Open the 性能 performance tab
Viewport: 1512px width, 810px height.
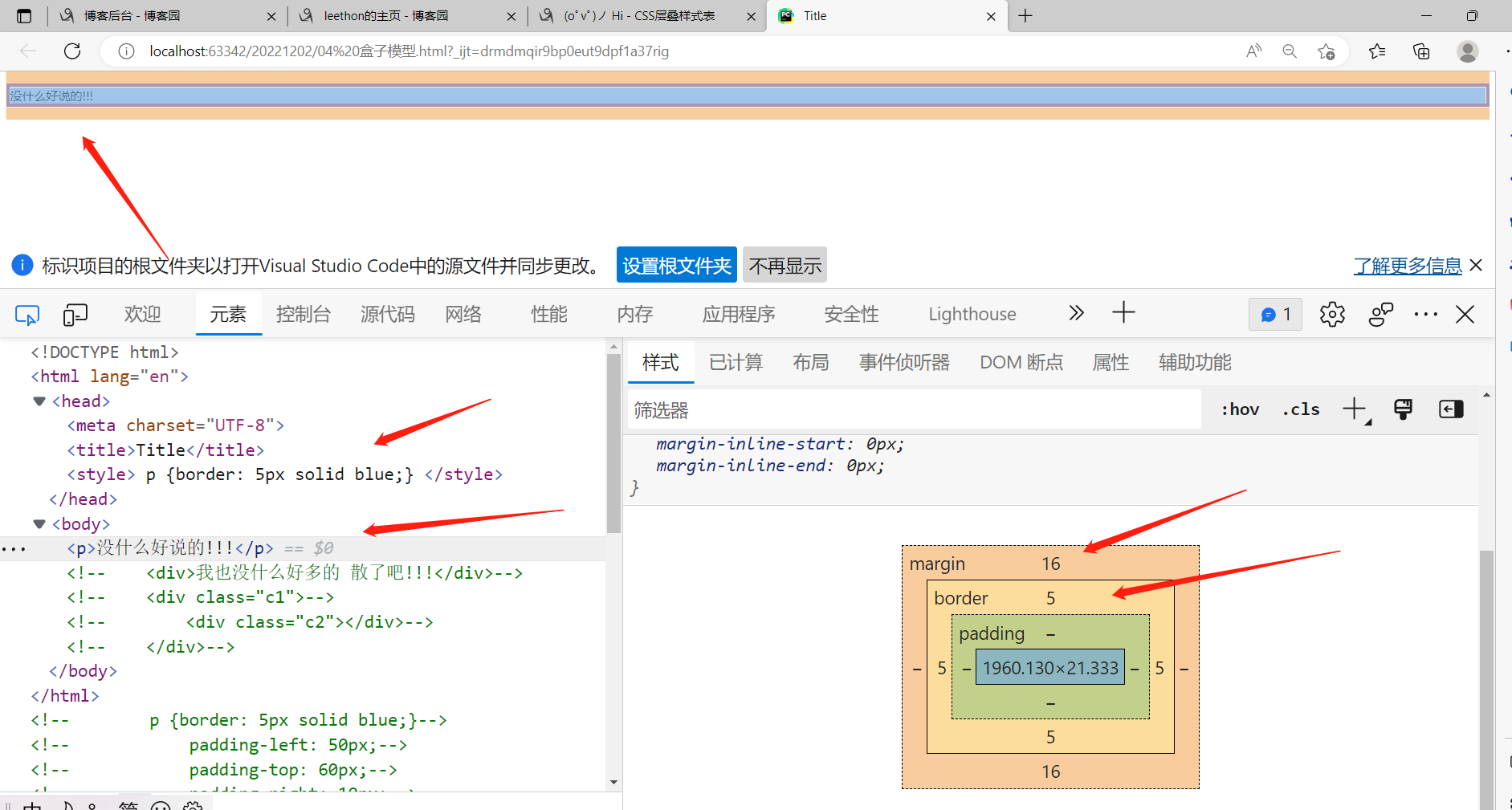(x=549, y=314)
